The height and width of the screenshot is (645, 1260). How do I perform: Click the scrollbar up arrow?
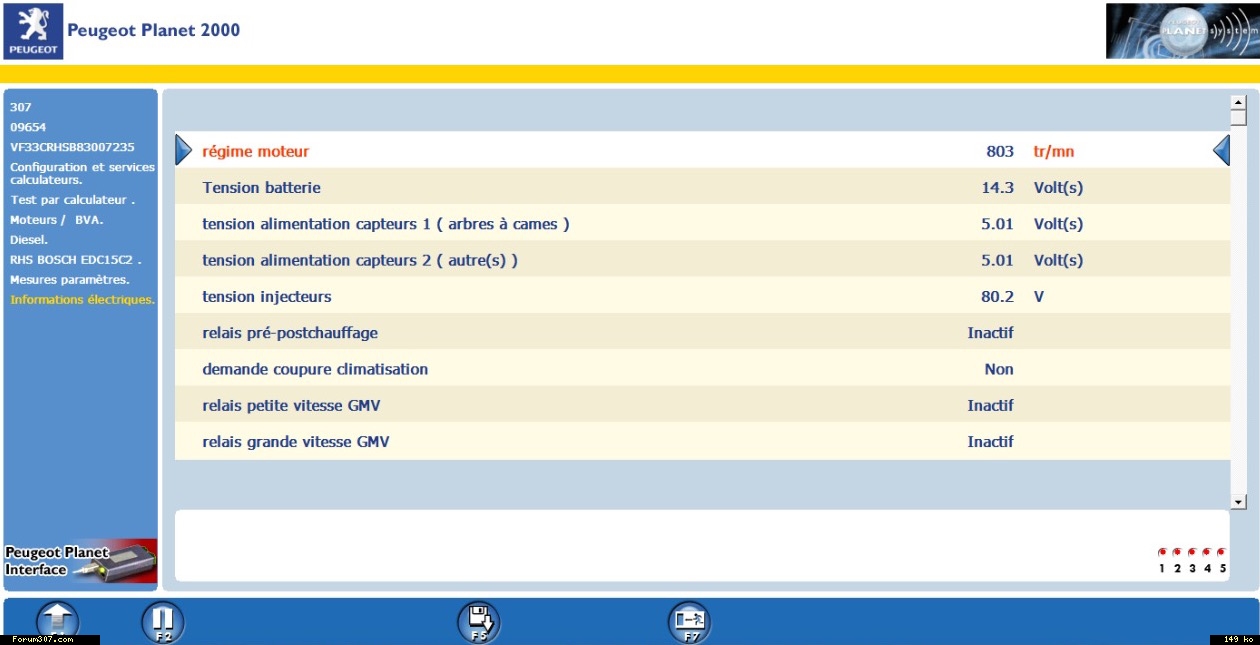[x=1238, y=102]
